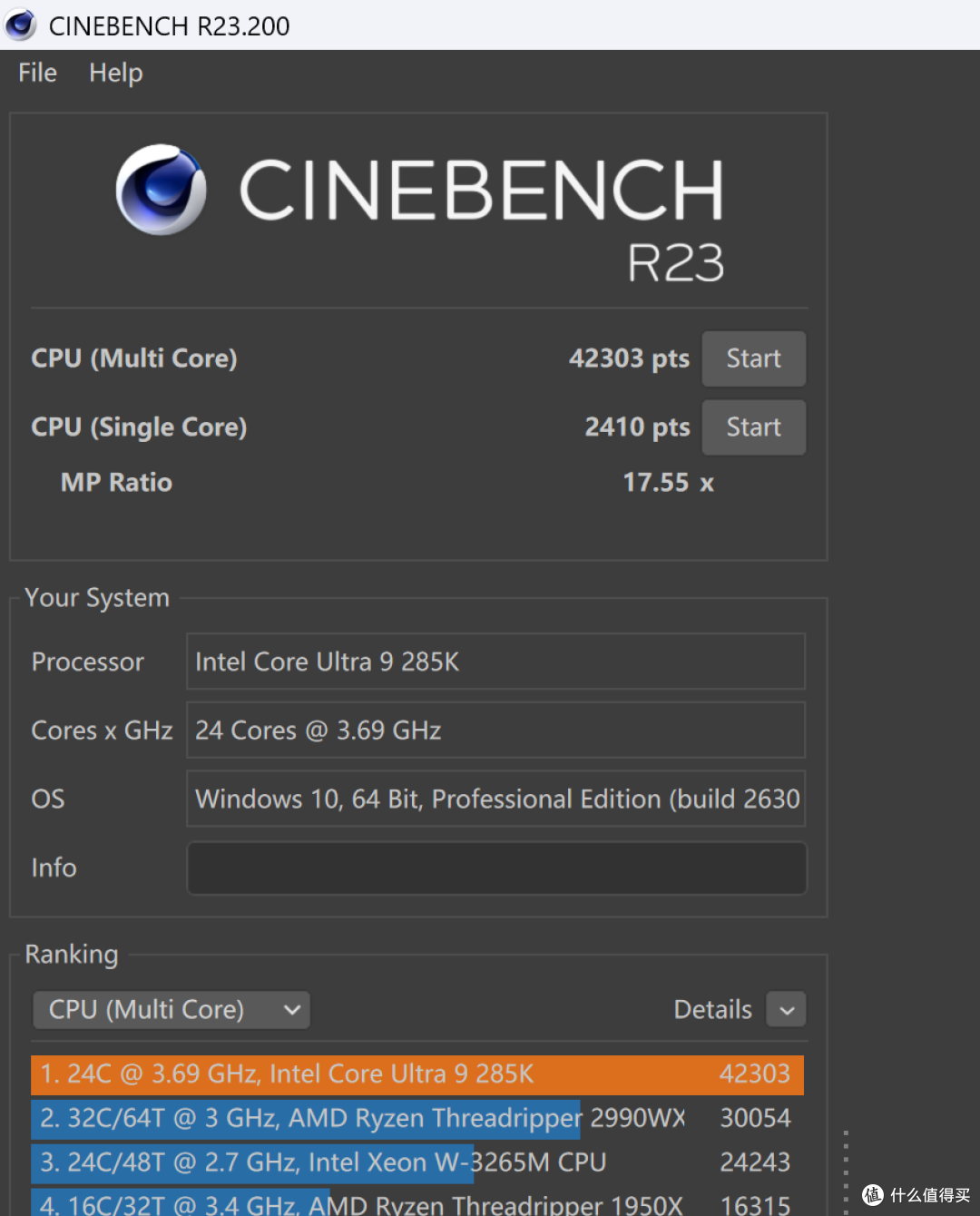Click the Cinebench sphere logo
980x1216 pixels.
click(161, 190)
